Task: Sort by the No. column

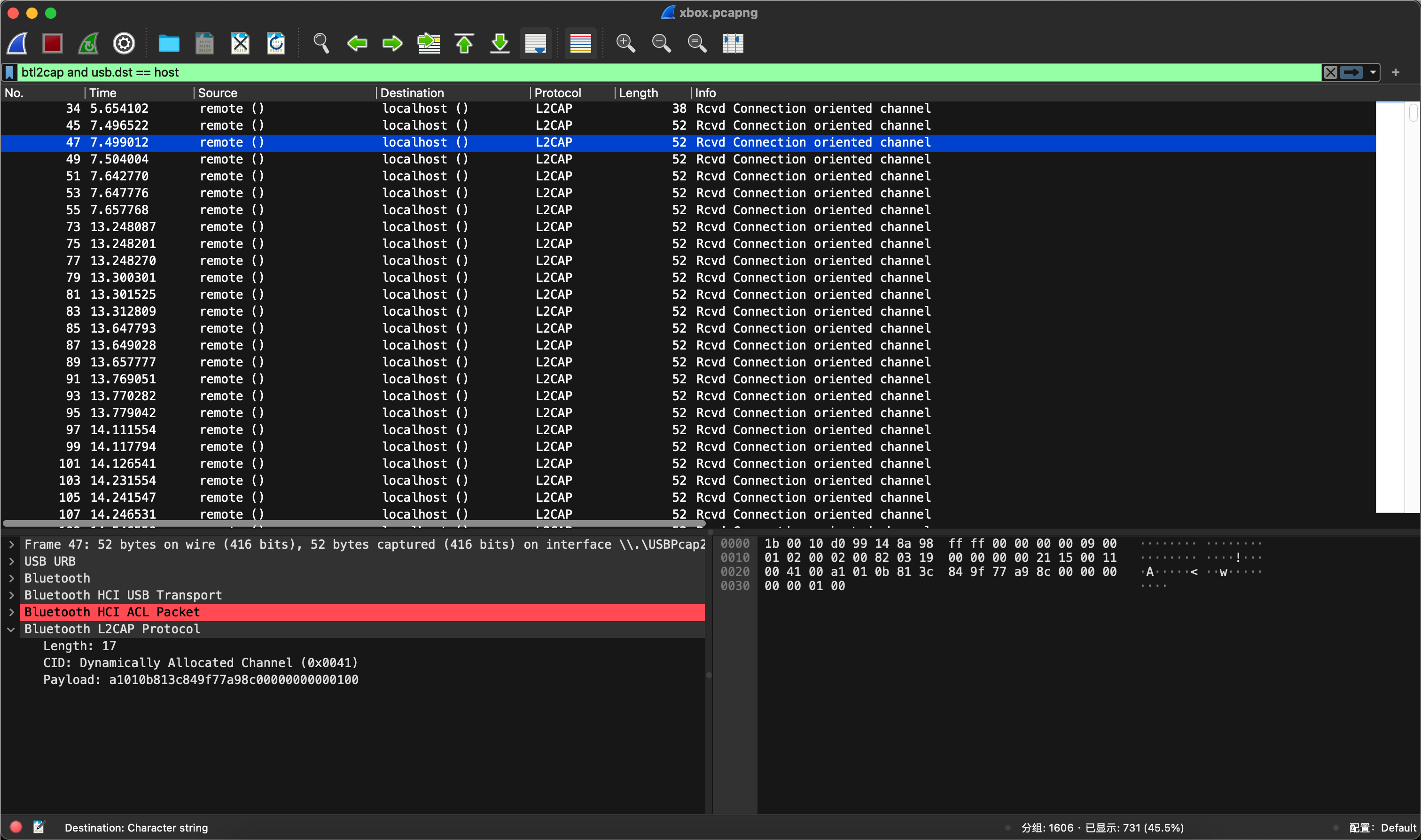Action: click(42, 93)
